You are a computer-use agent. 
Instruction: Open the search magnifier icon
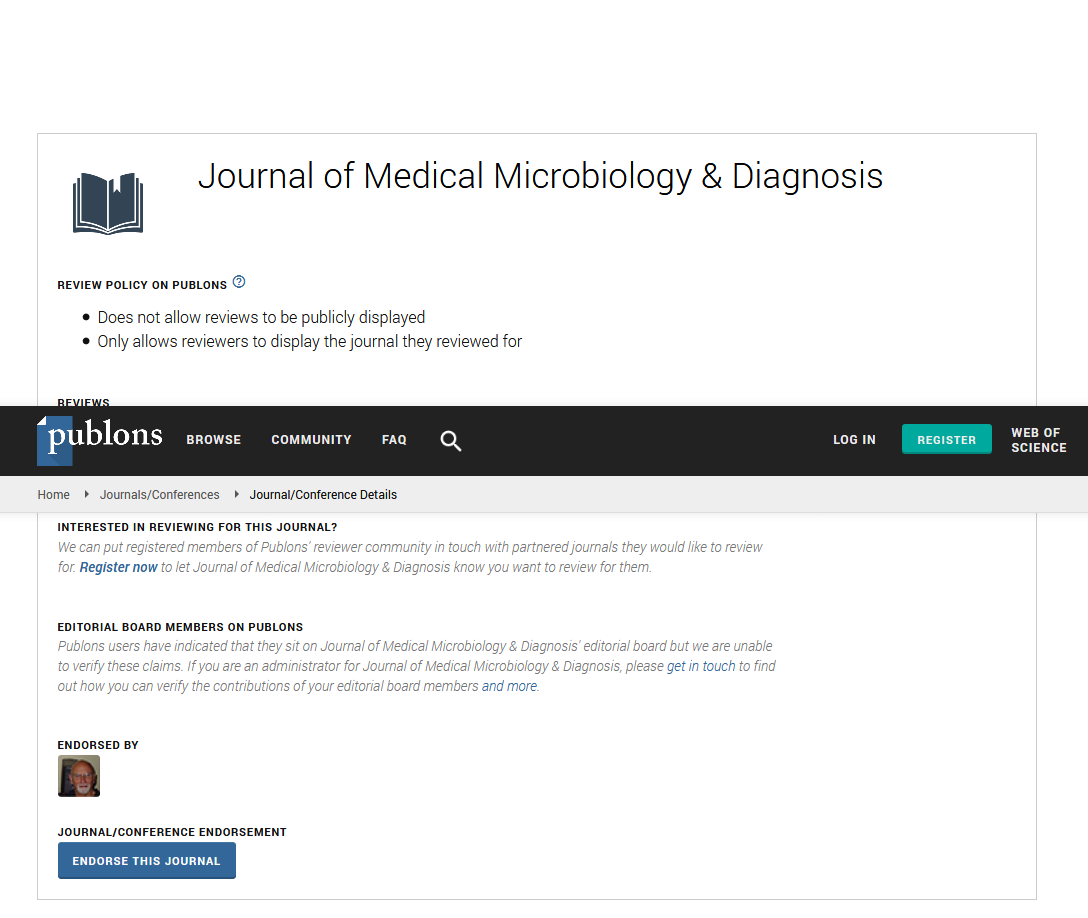451,441
